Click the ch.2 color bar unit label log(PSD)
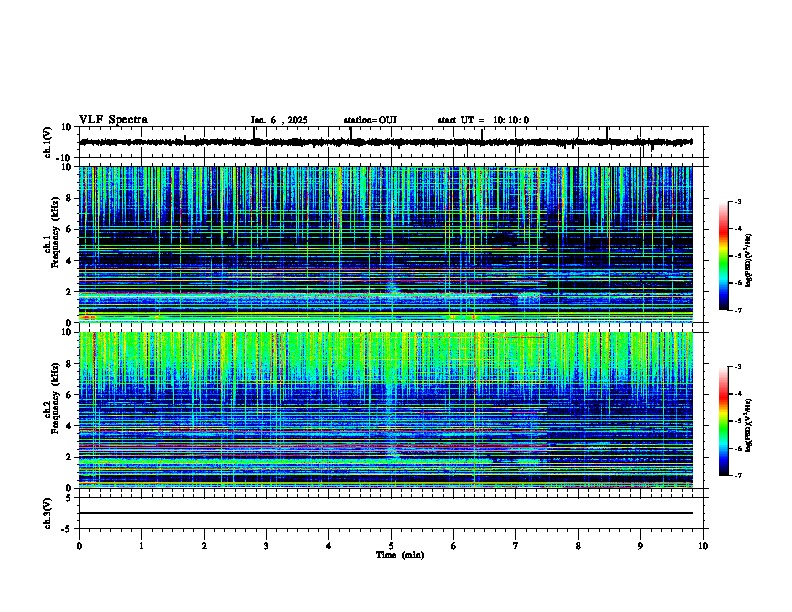This screenshot has width=792, height=612. pos(748,425)
